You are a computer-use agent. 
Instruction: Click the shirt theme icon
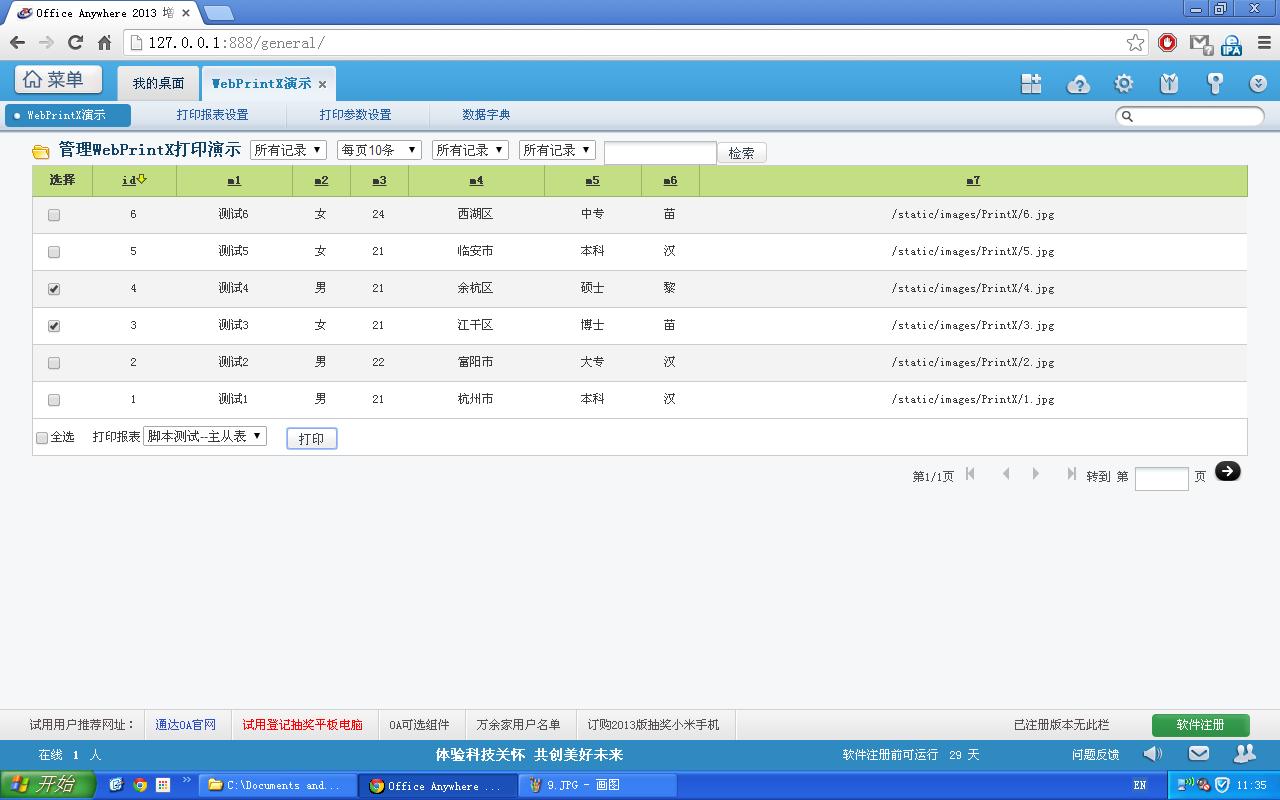(x=1169, y=84)
